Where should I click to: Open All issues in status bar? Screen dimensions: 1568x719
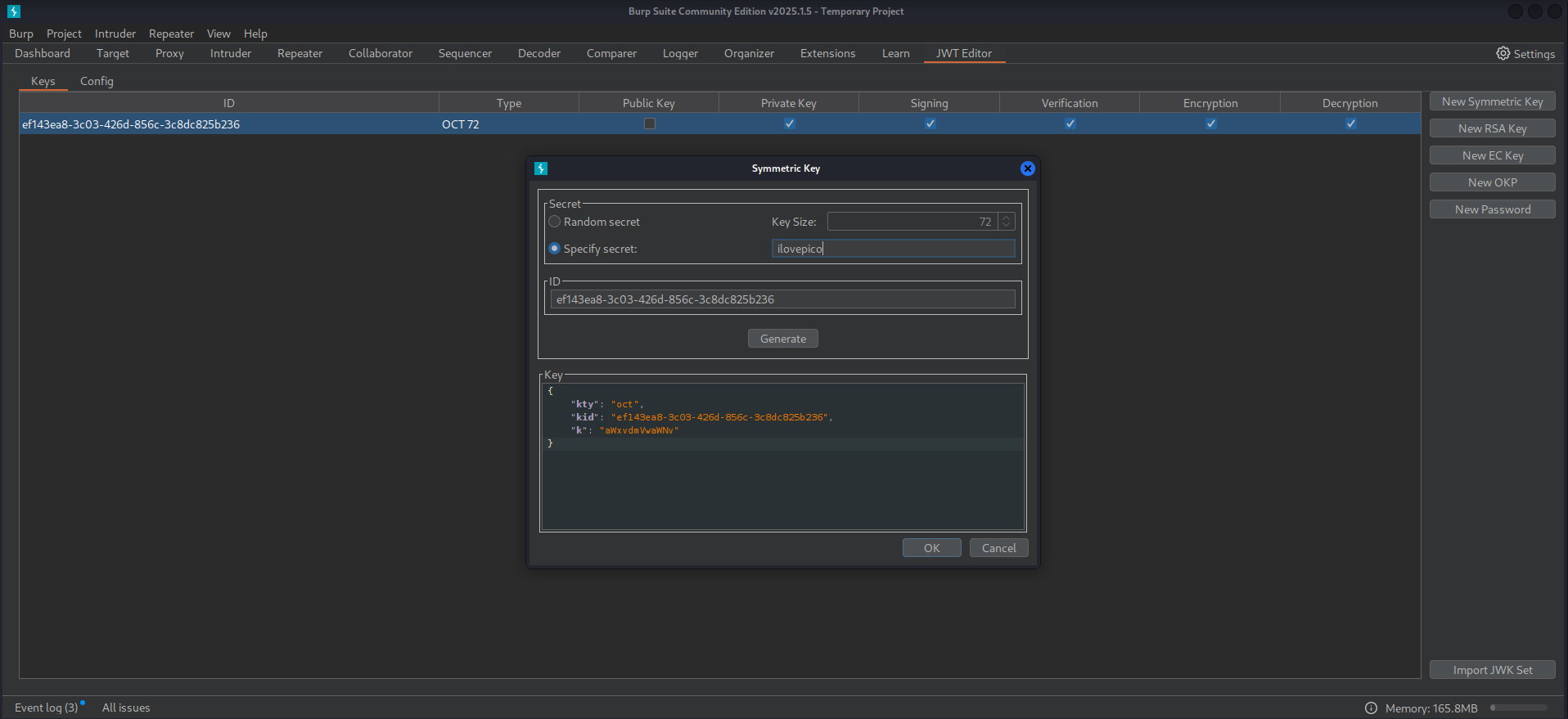126,708
